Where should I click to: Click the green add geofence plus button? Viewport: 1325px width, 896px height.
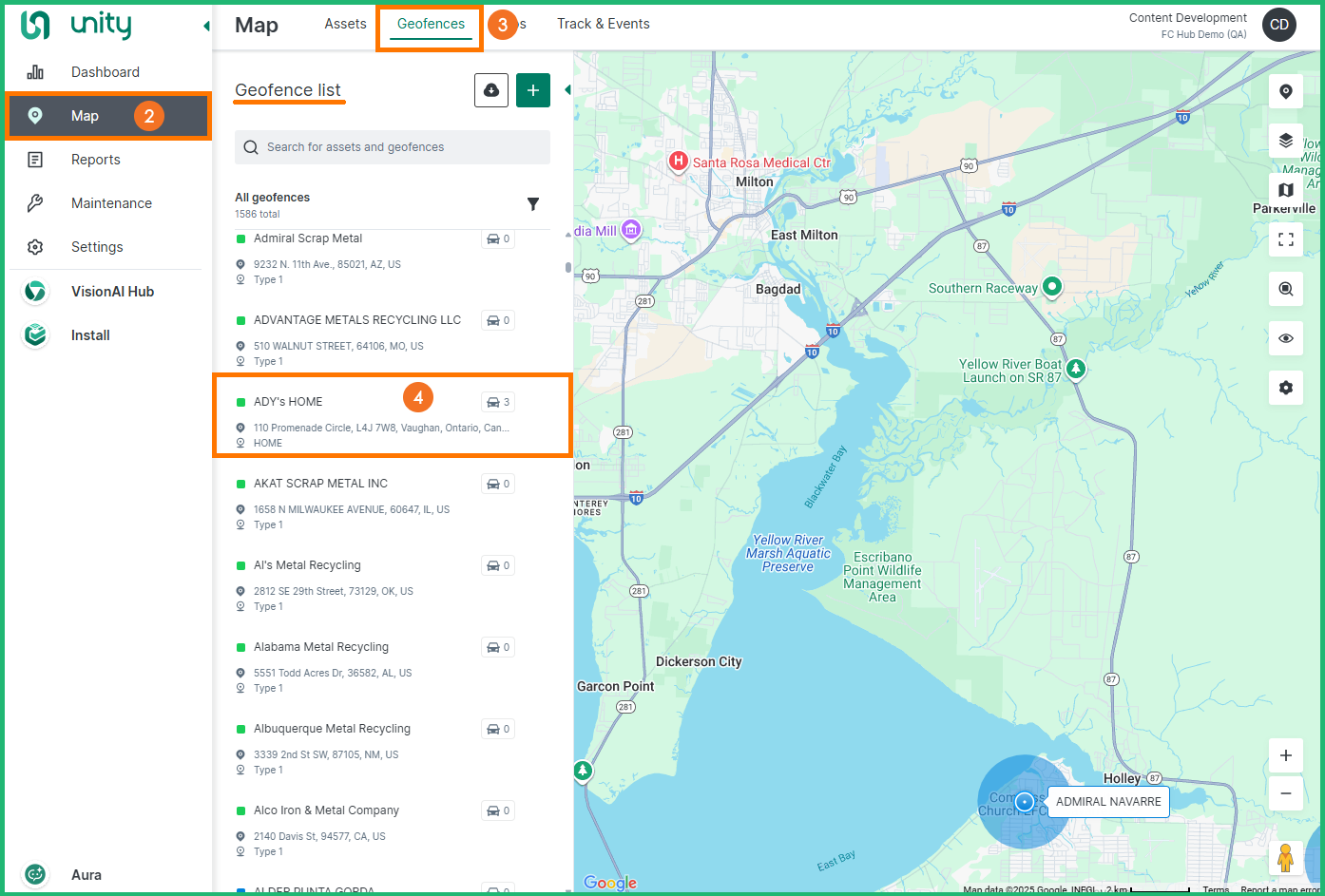(x=533, y=90)
